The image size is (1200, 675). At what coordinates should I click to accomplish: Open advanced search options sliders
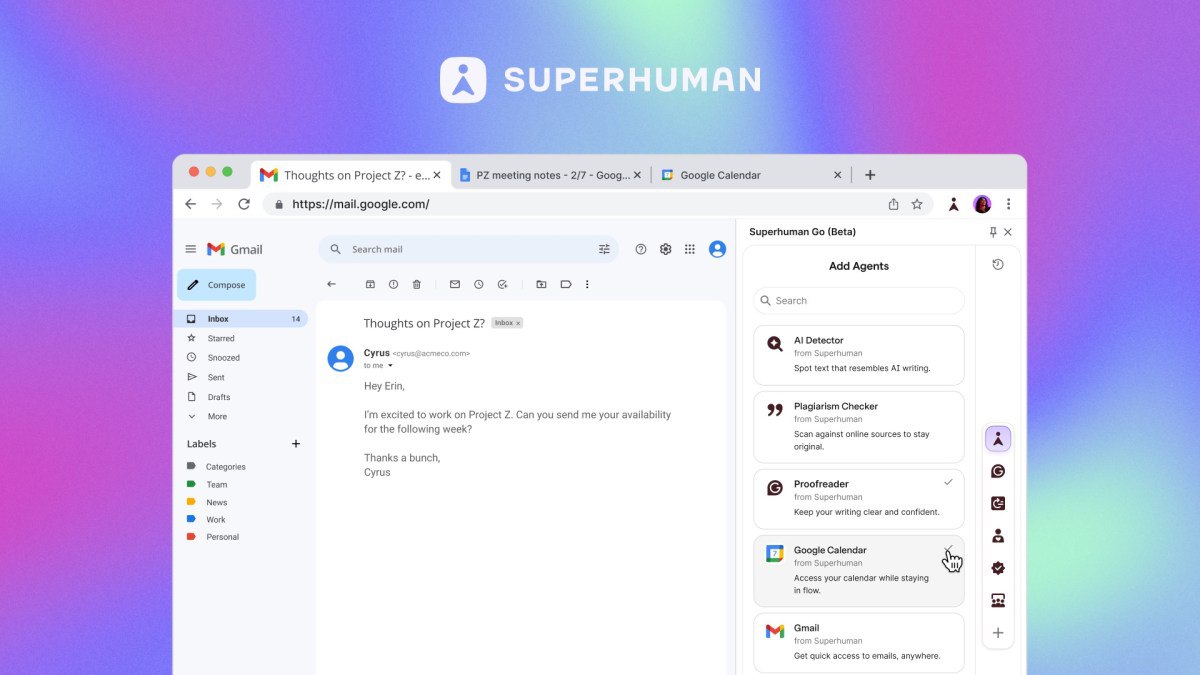point(604,248)
